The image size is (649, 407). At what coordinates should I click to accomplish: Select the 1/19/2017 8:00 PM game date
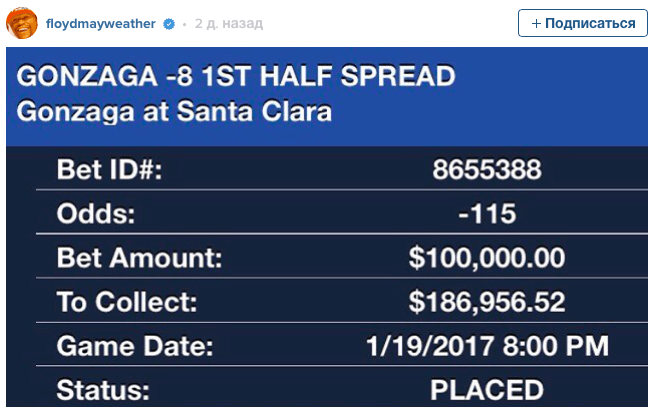(488, 346)
